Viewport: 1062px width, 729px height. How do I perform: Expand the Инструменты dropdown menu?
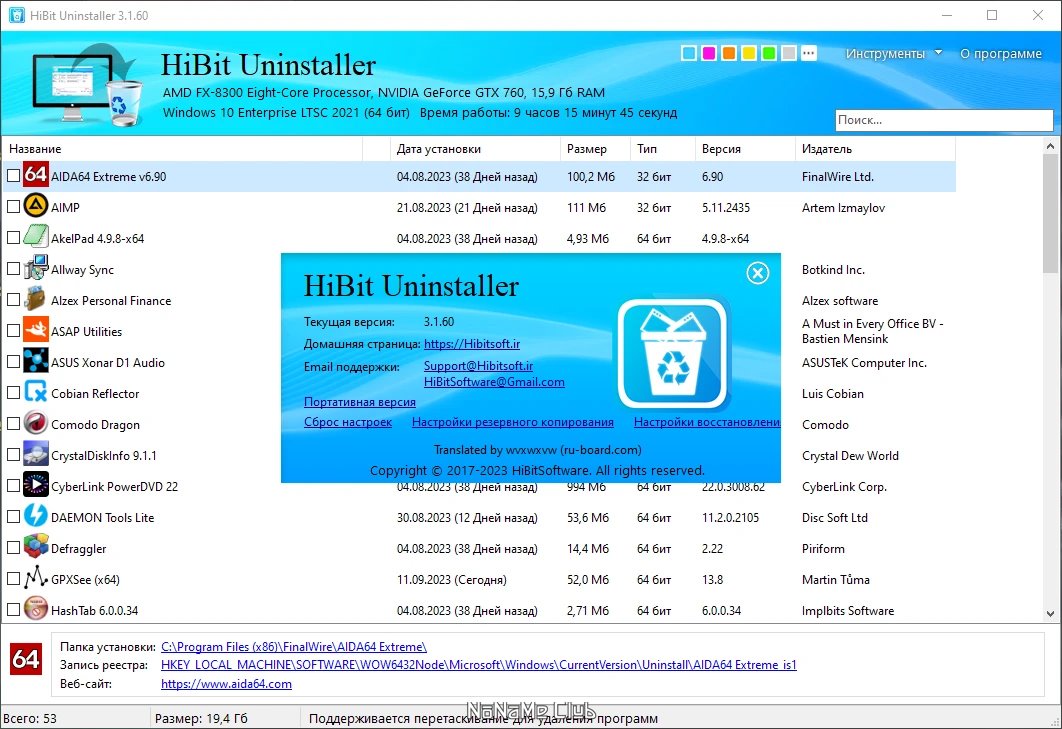(893, 54)
